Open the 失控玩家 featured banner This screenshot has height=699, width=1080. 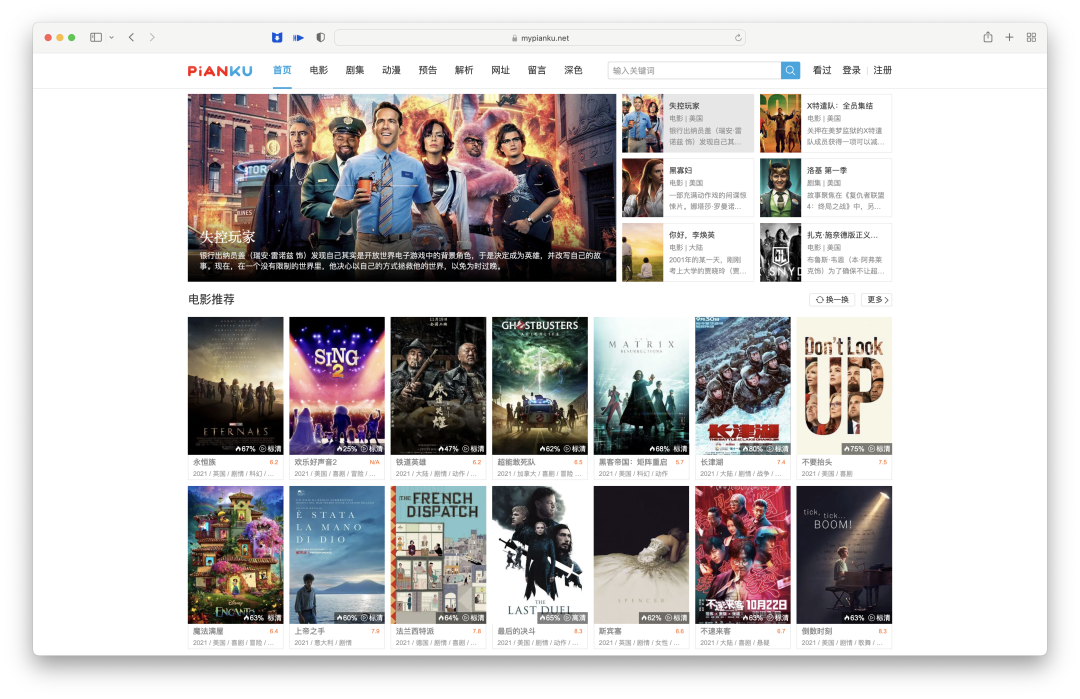(402, 187)
